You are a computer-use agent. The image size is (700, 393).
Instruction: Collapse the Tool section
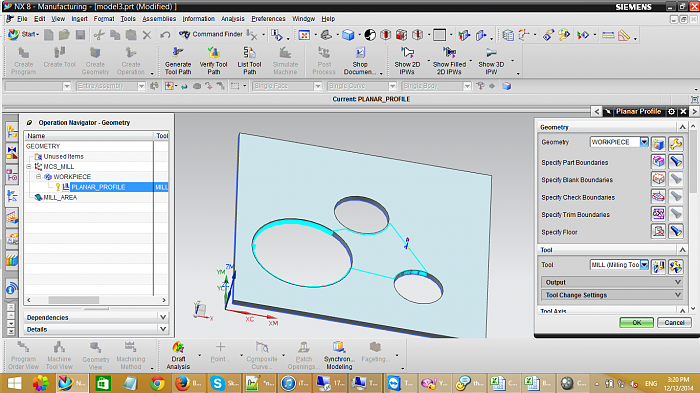coord(682,250)
